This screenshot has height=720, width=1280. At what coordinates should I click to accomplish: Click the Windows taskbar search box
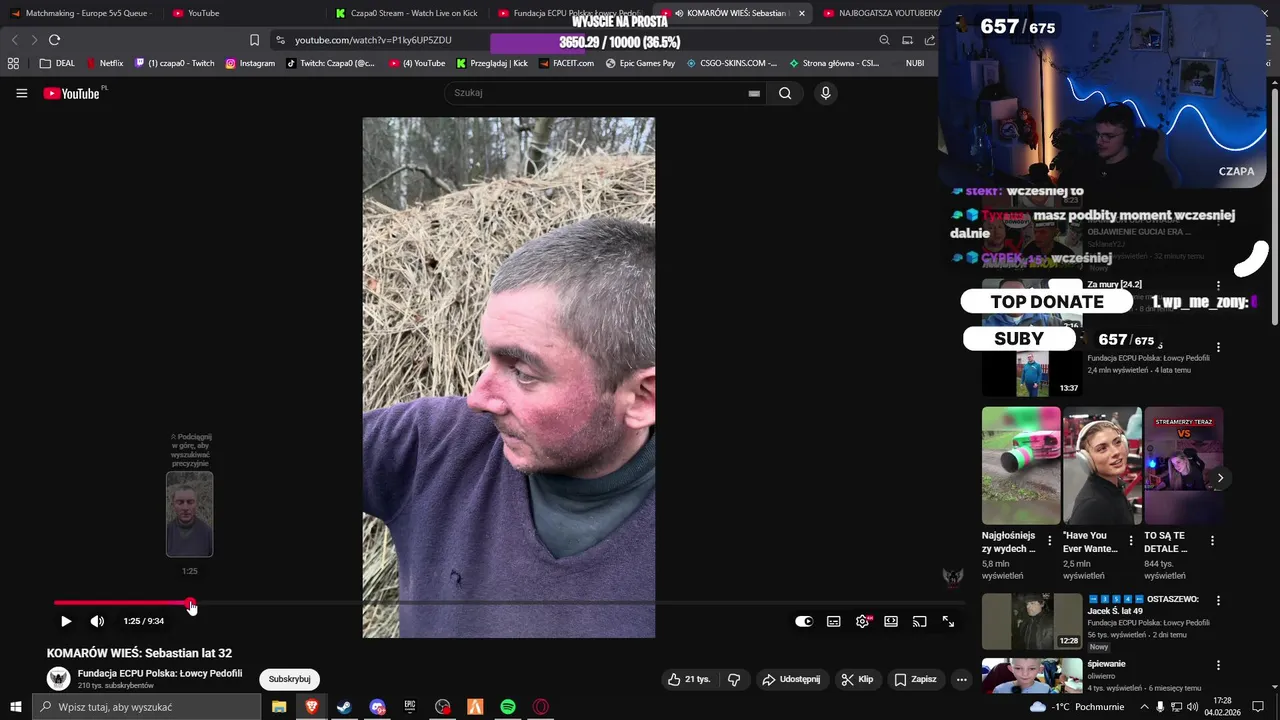click(146, 707)
